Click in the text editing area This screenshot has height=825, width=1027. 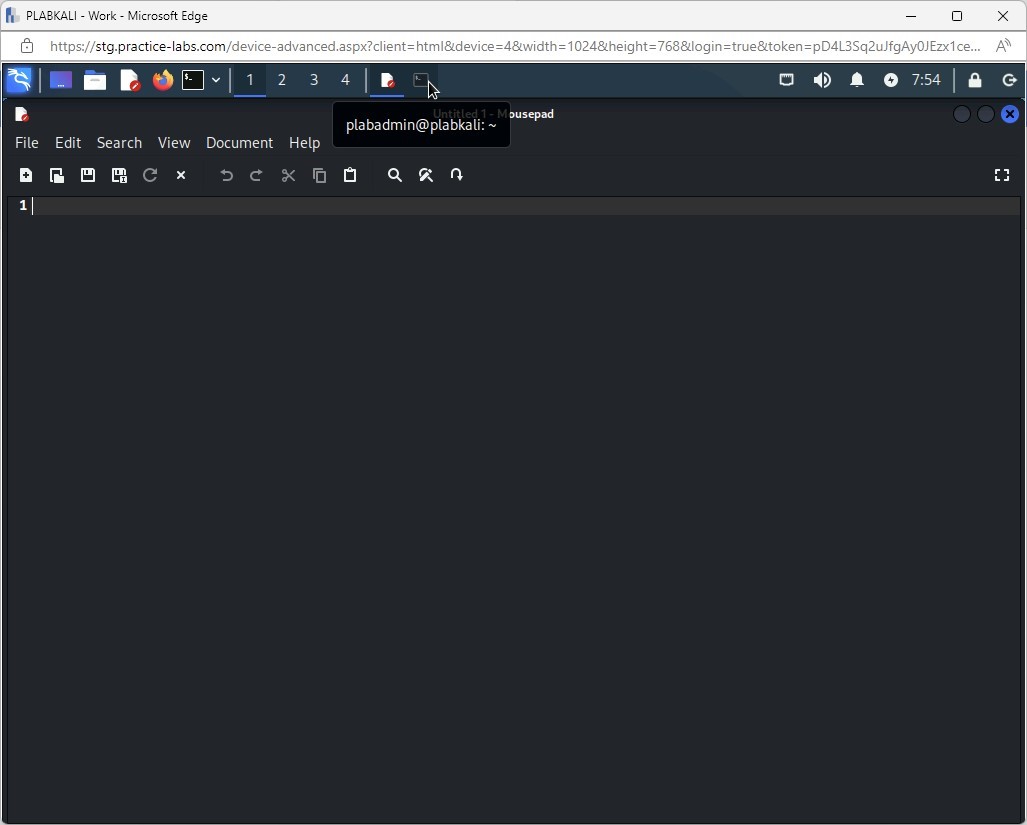click(x=500, y=450)
